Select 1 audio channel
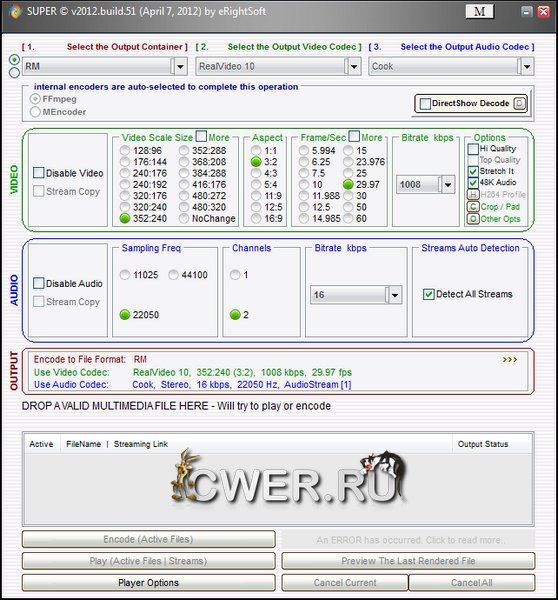558x600 pixels. [x=235, y=275]
